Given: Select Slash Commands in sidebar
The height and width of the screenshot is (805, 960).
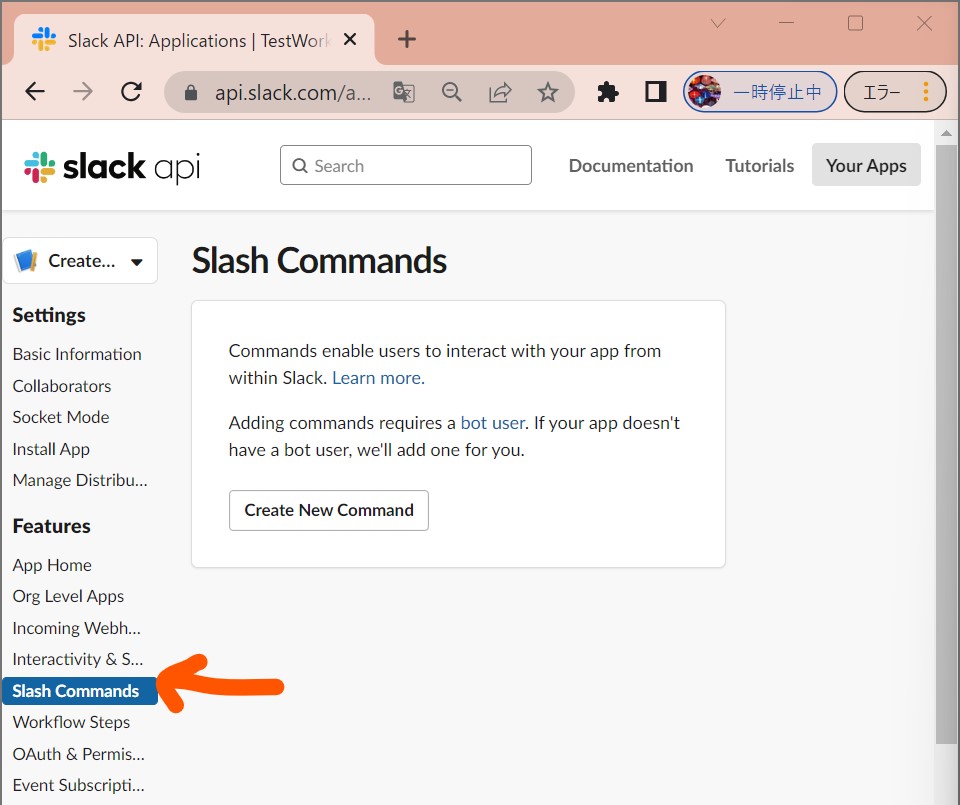Looking at the screenshot, I should click(x=80, y=691).
